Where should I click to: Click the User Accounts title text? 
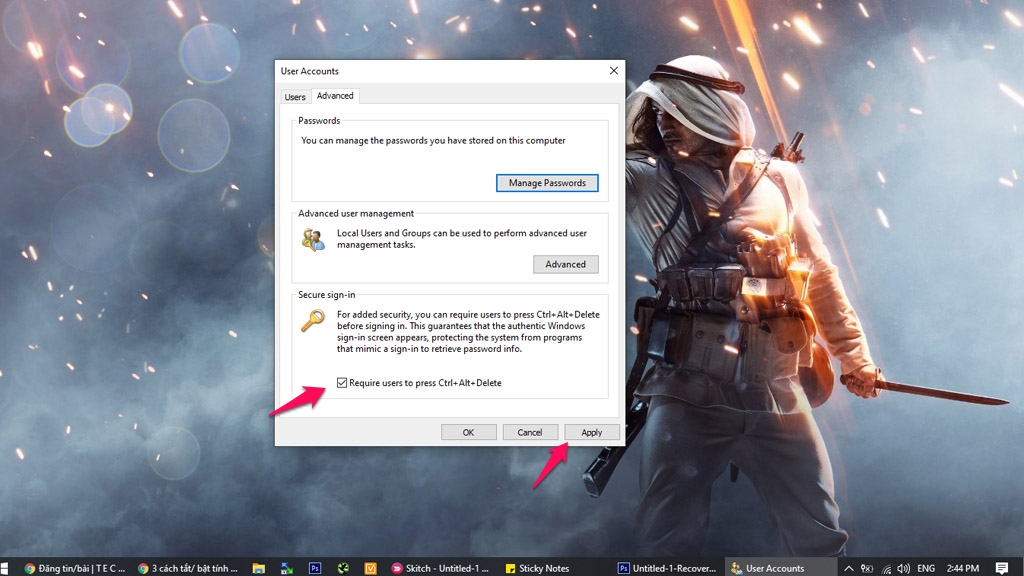click(x=310, y=71)
